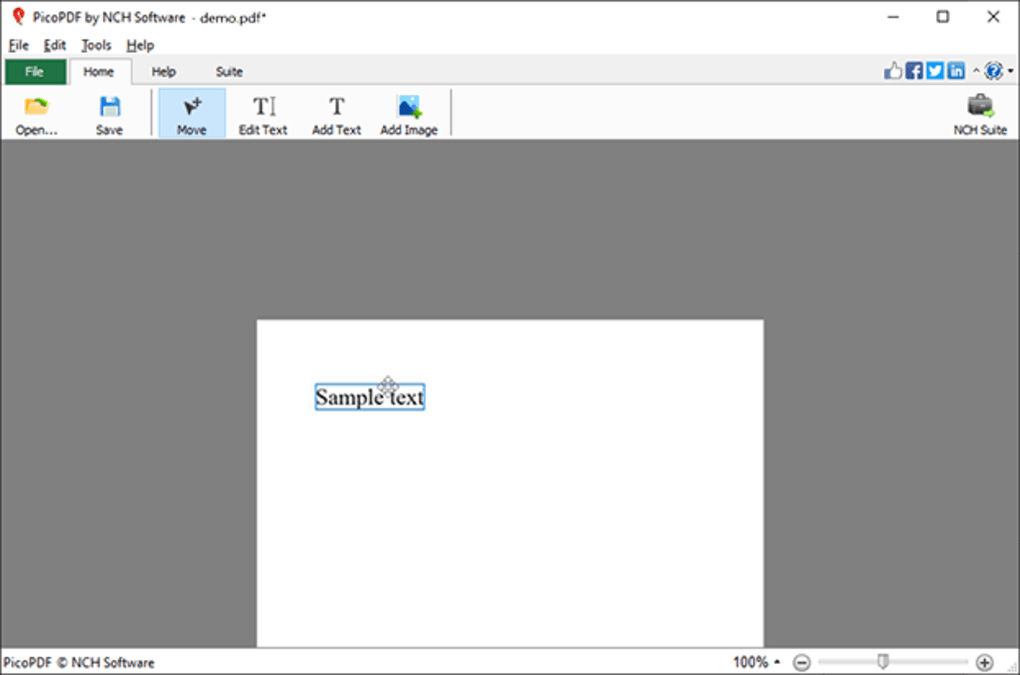Open the Tools menu
Image resolution: width=1020 pixels, height=675 pixels.
tap(96, 45)
